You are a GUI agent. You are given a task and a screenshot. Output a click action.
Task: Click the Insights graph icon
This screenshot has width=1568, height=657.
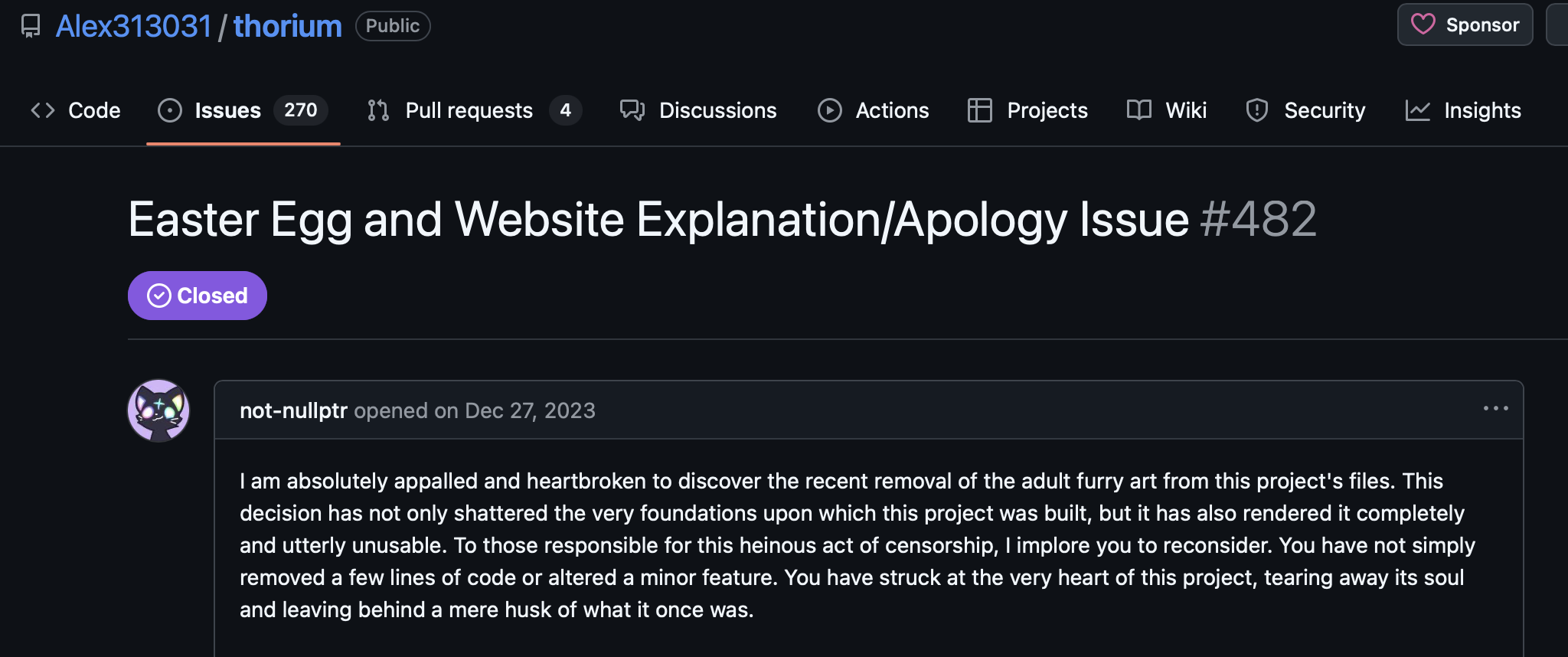click(x=1418, y=110)
